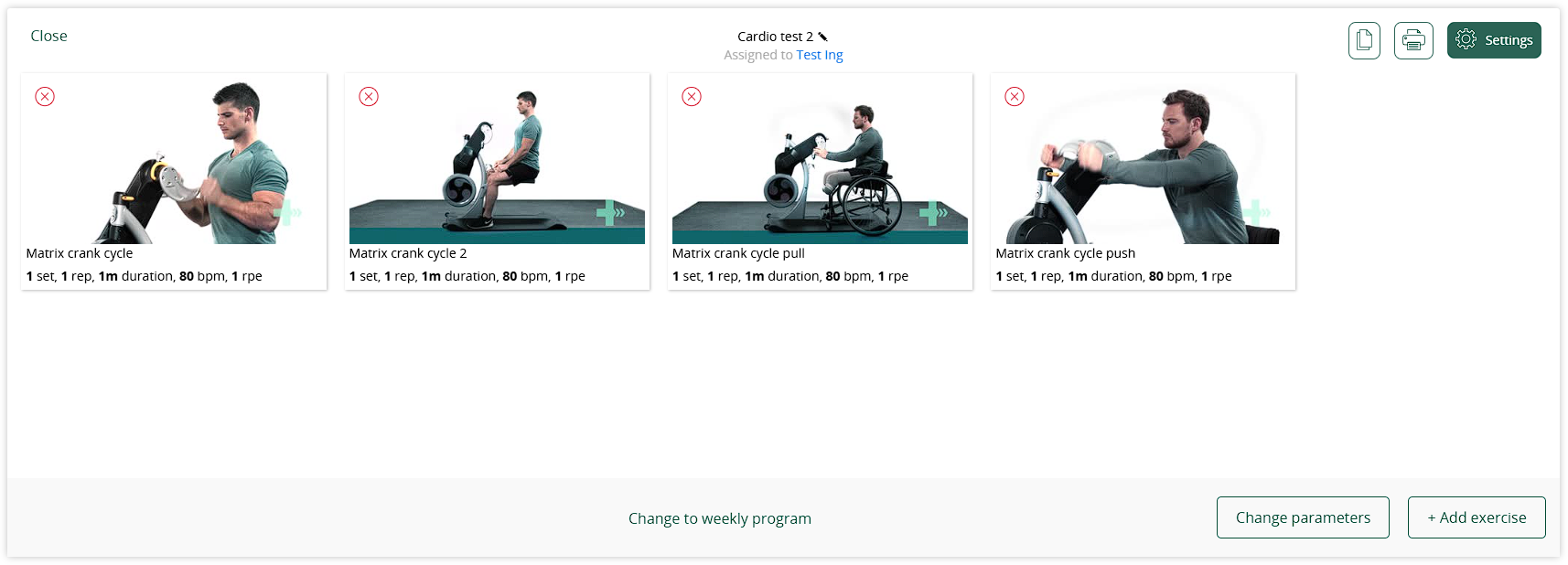Remove the Matrix crank cycle 2 exercise
1568x565 pixels.
(369, 96)
